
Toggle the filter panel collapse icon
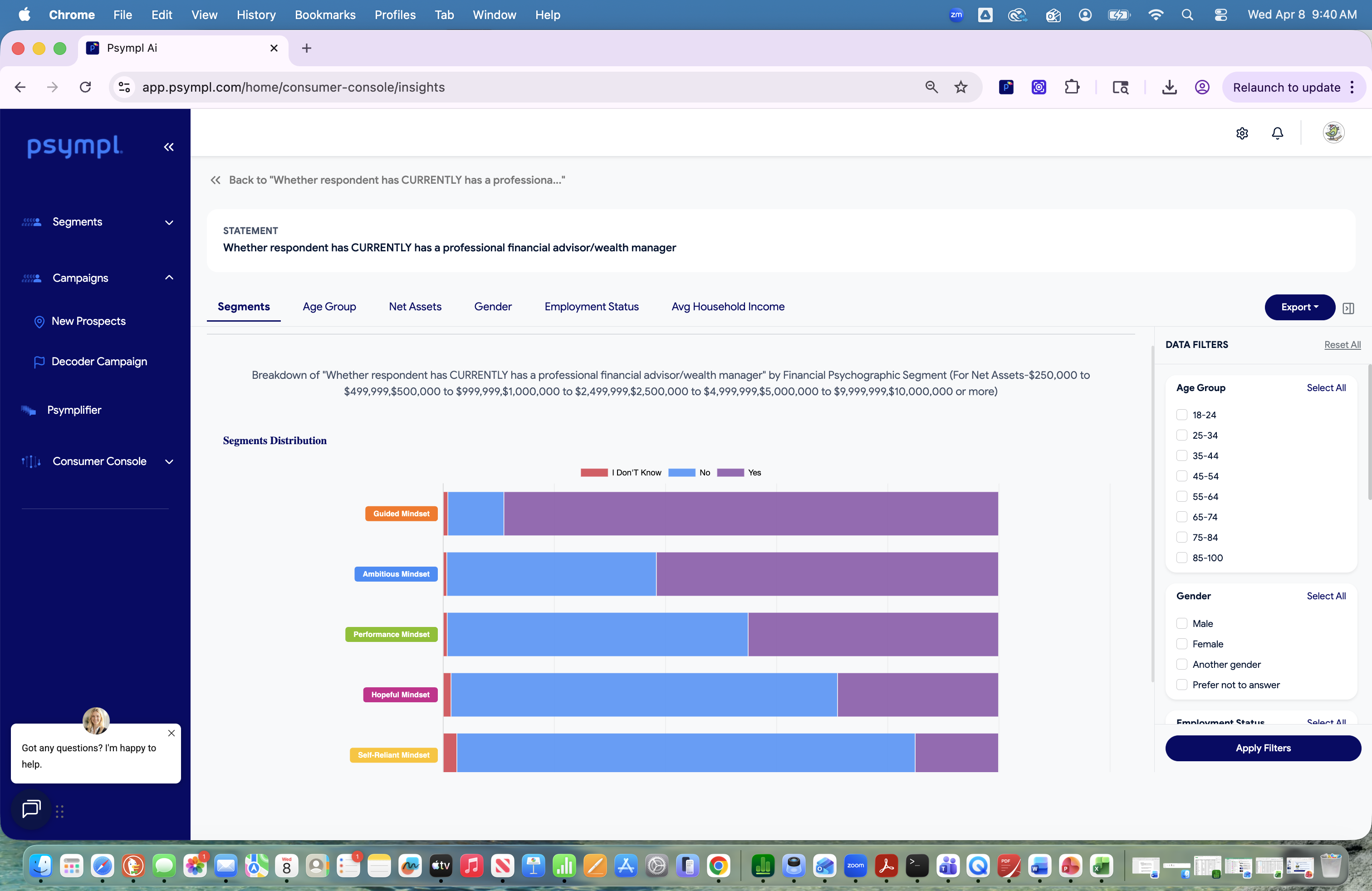pyautogui.click(x=1348, y=308)
